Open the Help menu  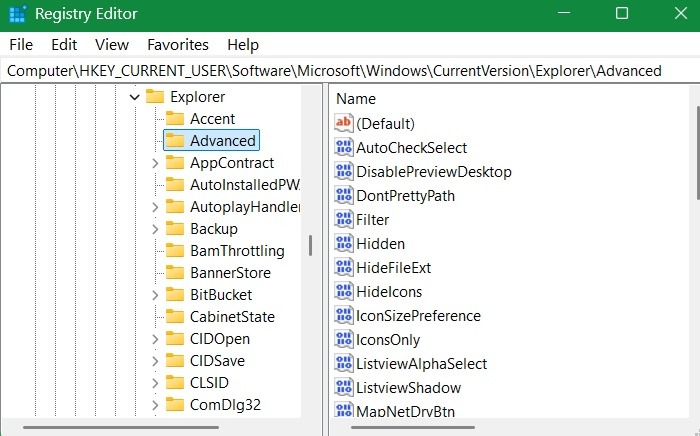[x=243, y=45]
